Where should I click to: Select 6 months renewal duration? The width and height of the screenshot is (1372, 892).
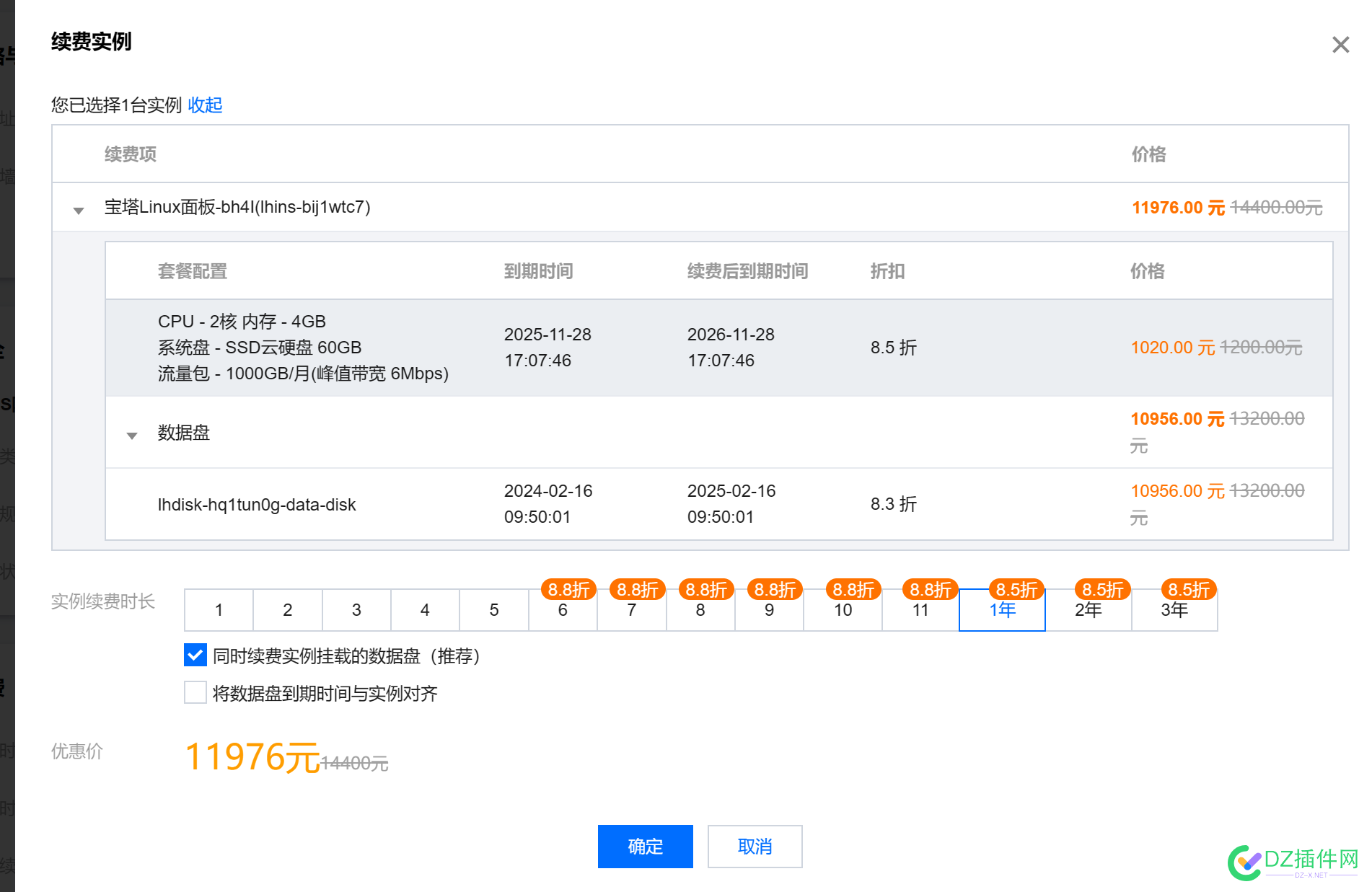pyautogui.click(x=563, y=610)
